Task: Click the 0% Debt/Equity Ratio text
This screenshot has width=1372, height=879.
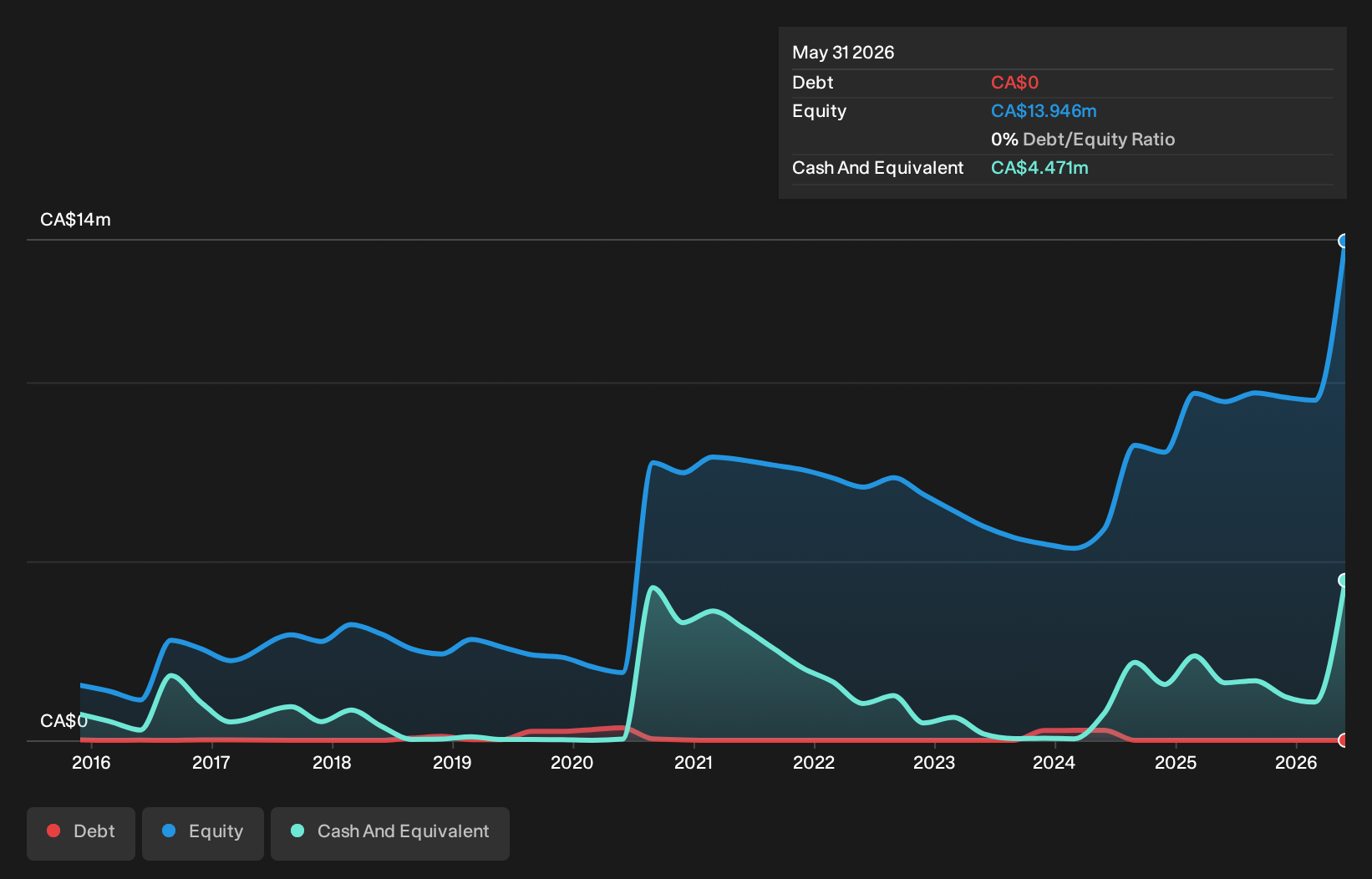Action: [x=1083, y=140]
